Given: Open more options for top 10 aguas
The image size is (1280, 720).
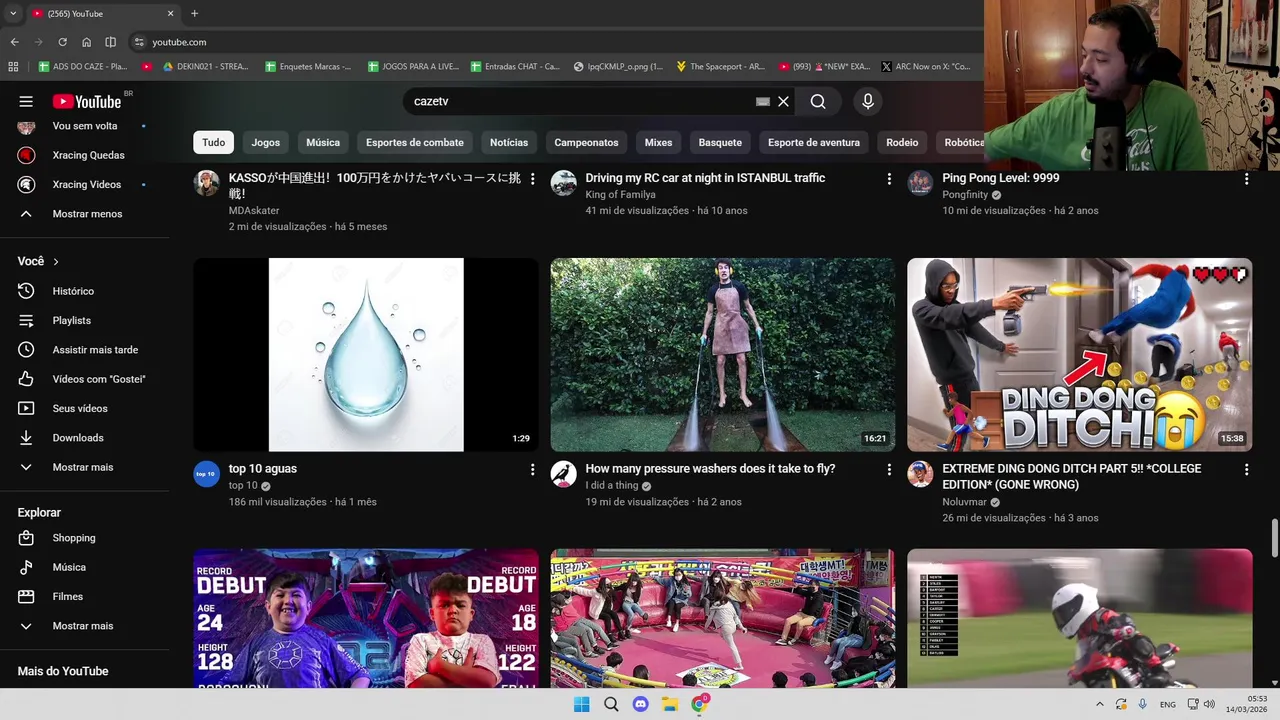Looking at the screenshot, I should pyautogui.click(x=532, y=469).
